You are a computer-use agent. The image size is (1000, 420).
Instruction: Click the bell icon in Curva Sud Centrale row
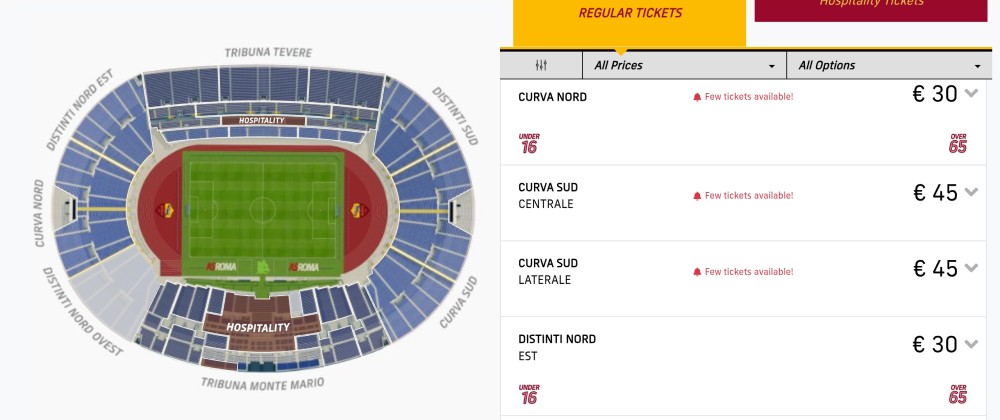(697, 196)
